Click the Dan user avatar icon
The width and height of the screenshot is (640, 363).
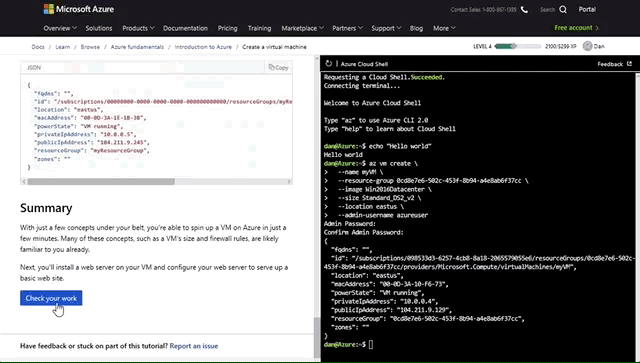(587, 46)
